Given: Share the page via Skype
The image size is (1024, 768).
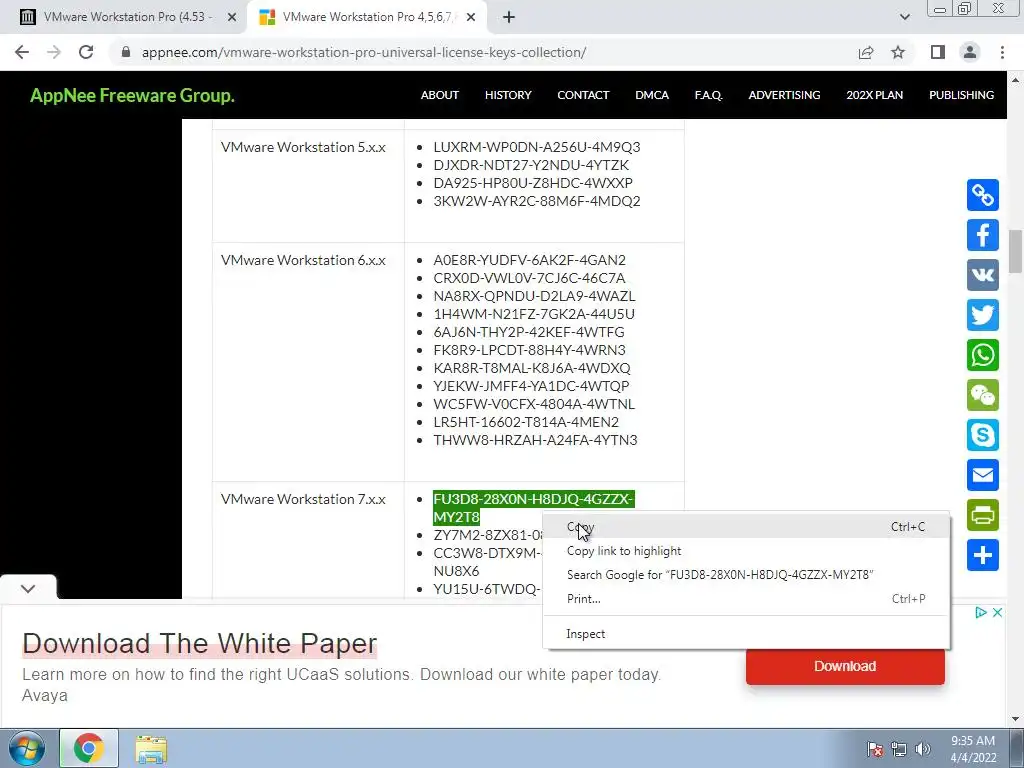Looking at the screenshot, I should pos(983,435).
